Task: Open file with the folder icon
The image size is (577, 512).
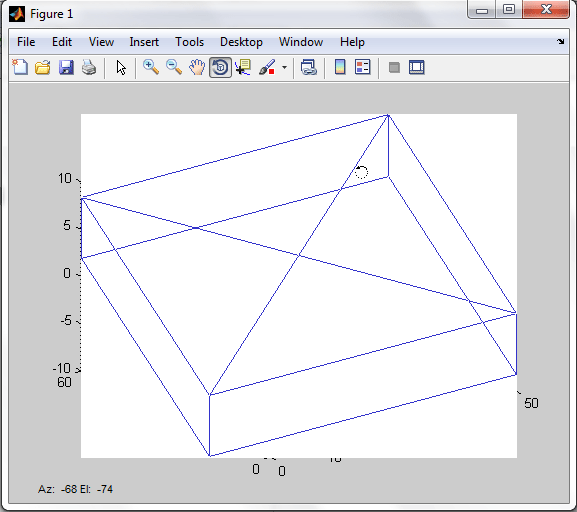Action: 43,67
